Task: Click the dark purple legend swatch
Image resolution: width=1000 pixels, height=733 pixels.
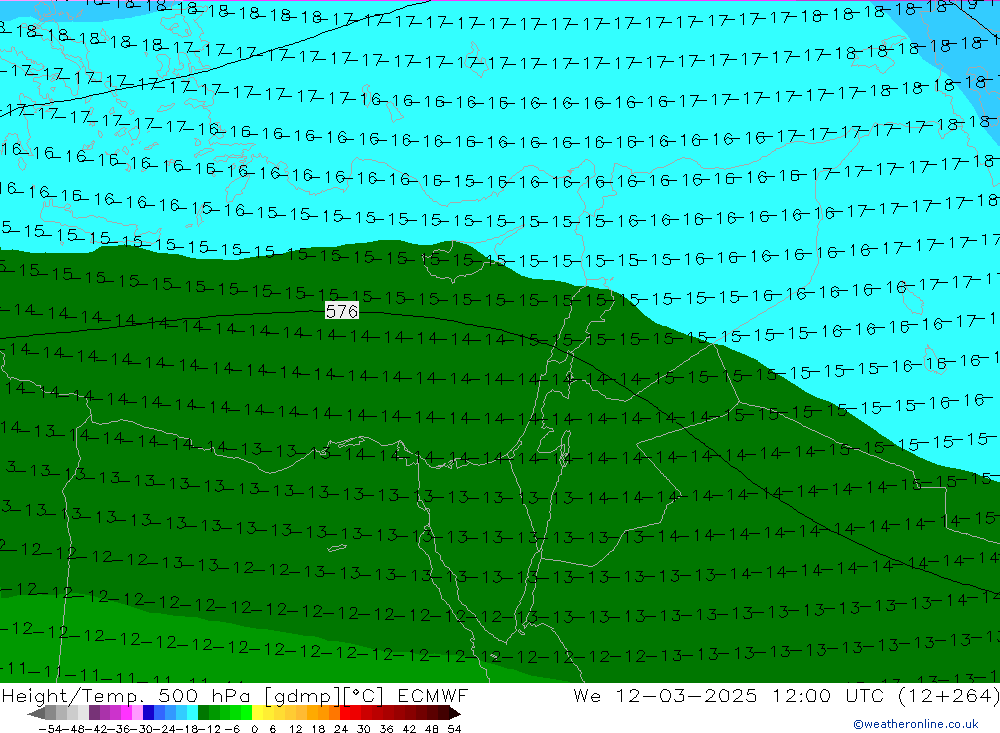Action: (94, 713)
